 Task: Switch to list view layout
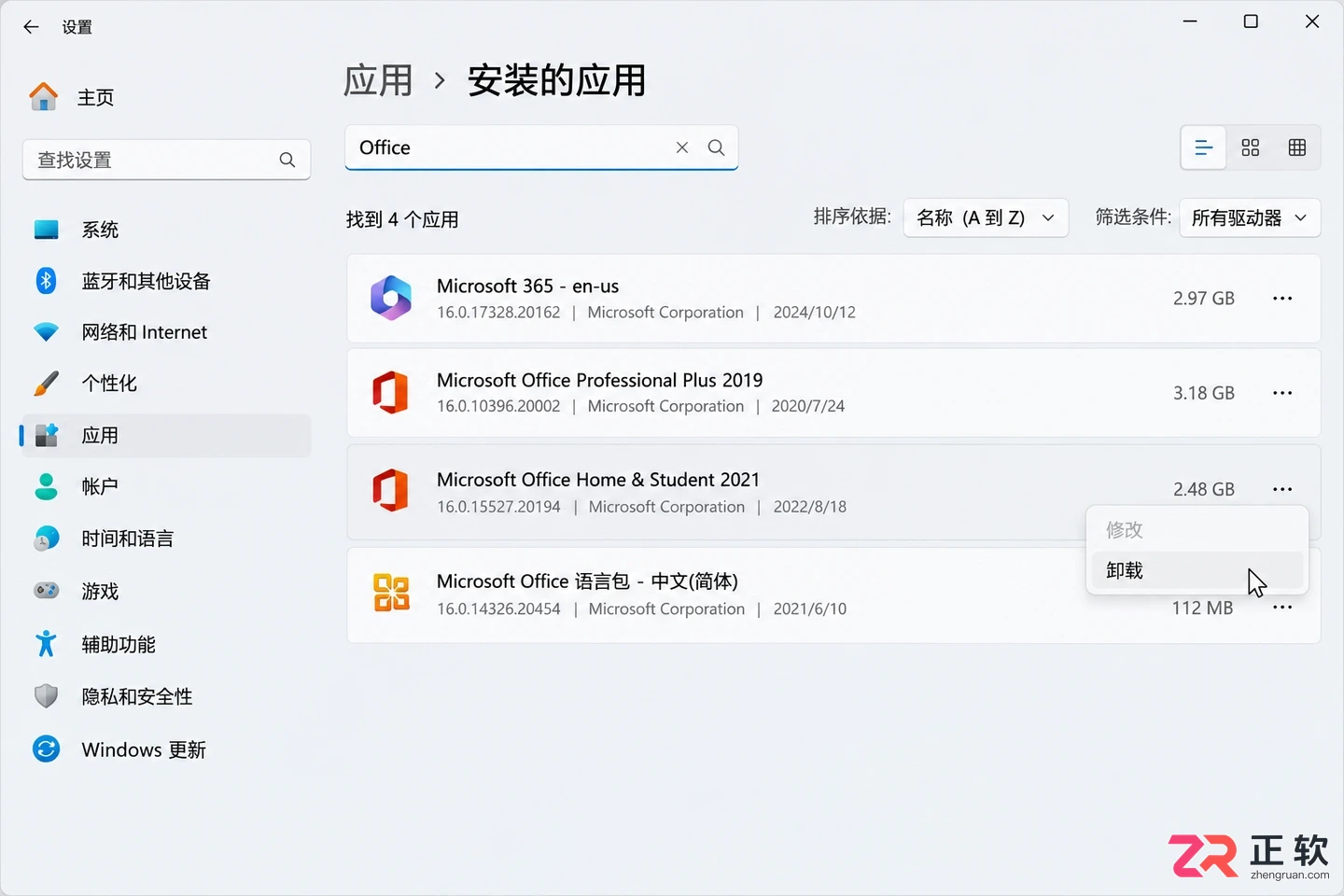pos(1204,147)
